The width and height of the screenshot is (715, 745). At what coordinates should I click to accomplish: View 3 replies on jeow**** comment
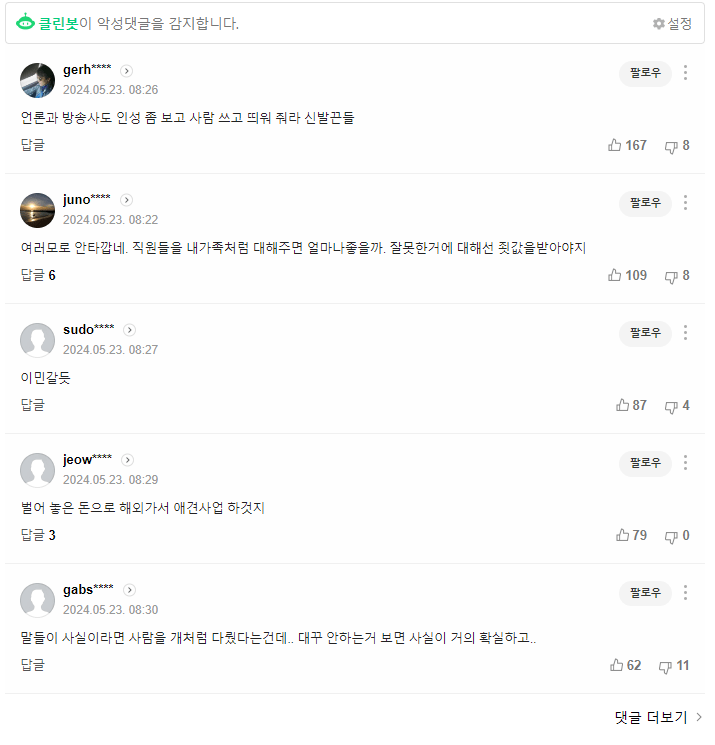click(38, 536)
